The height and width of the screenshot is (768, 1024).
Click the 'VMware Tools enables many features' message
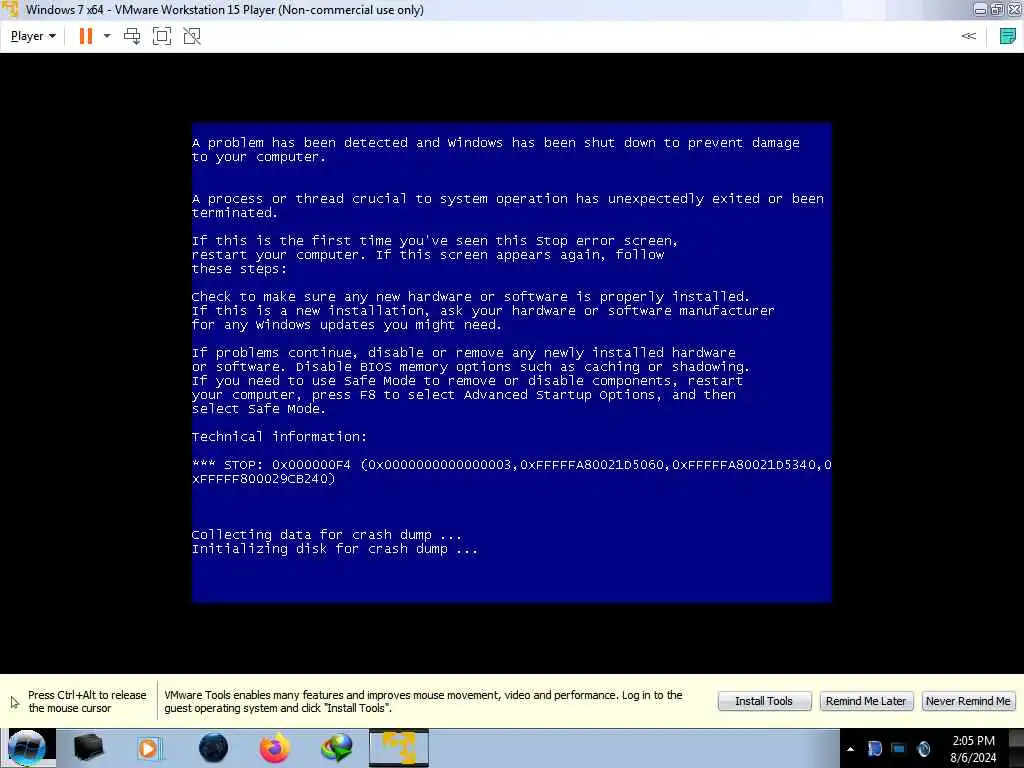(x=423, y=701)
